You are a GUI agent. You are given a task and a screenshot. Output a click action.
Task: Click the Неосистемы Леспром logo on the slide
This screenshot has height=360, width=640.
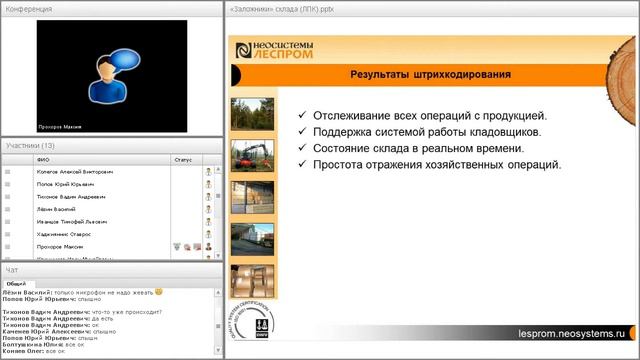[x=274, y=50]
